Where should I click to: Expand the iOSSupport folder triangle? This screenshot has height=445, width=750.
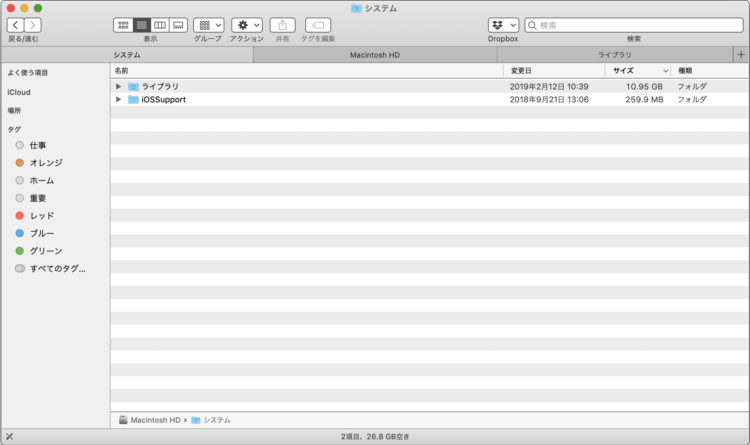click(x=119, y=100)
